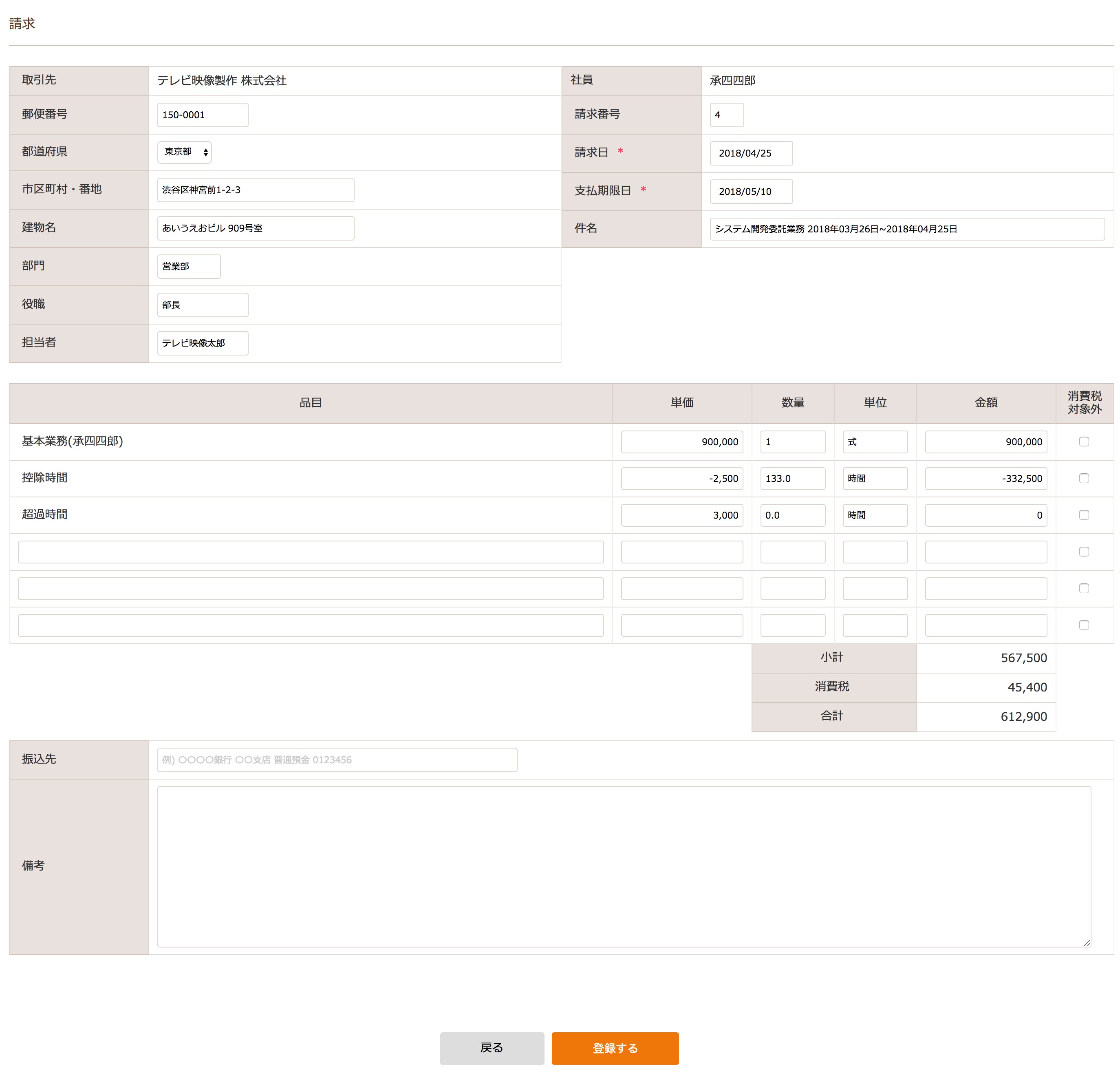Click the 控除時間 item label
This screenshot has height=1091, width=1120.
[x=45, y=477]
